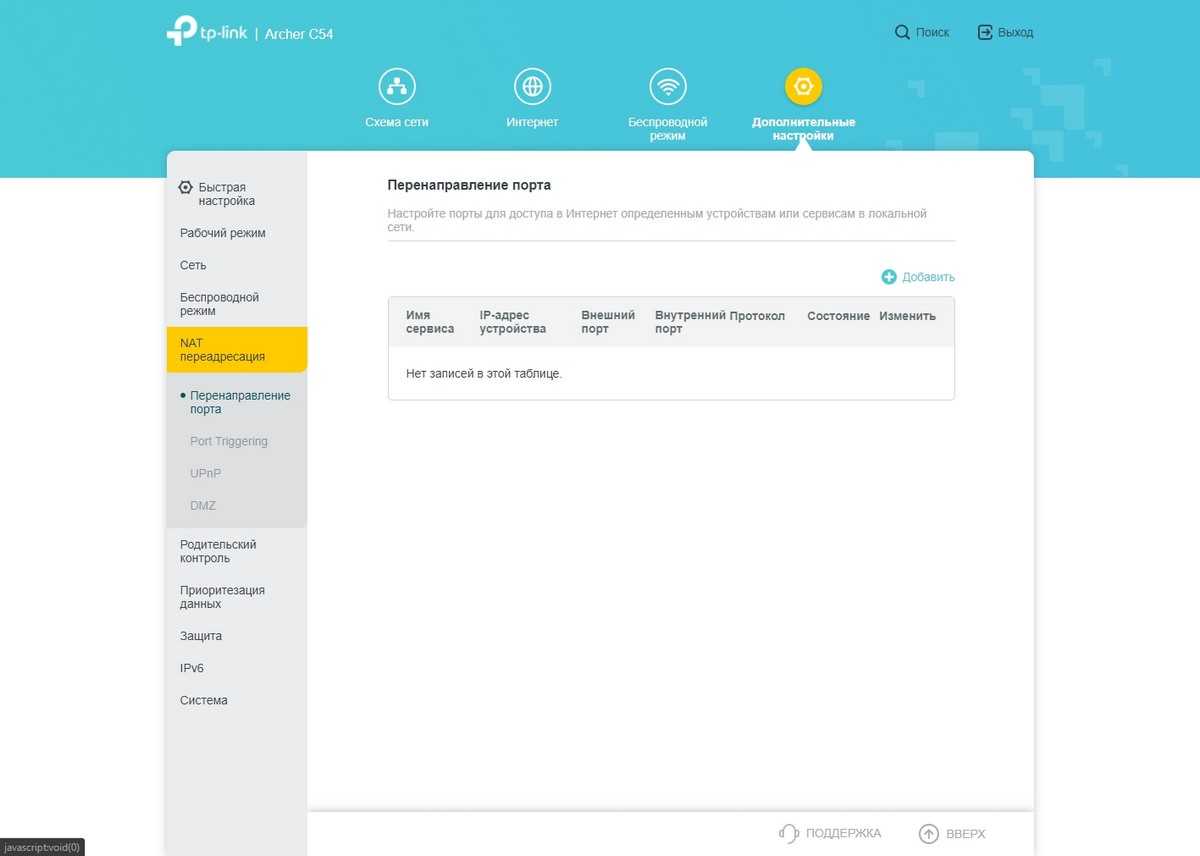This screenshot has height=856, width=1200.
Task: Expand the Система sidebar section
Action: coord(204,700)
